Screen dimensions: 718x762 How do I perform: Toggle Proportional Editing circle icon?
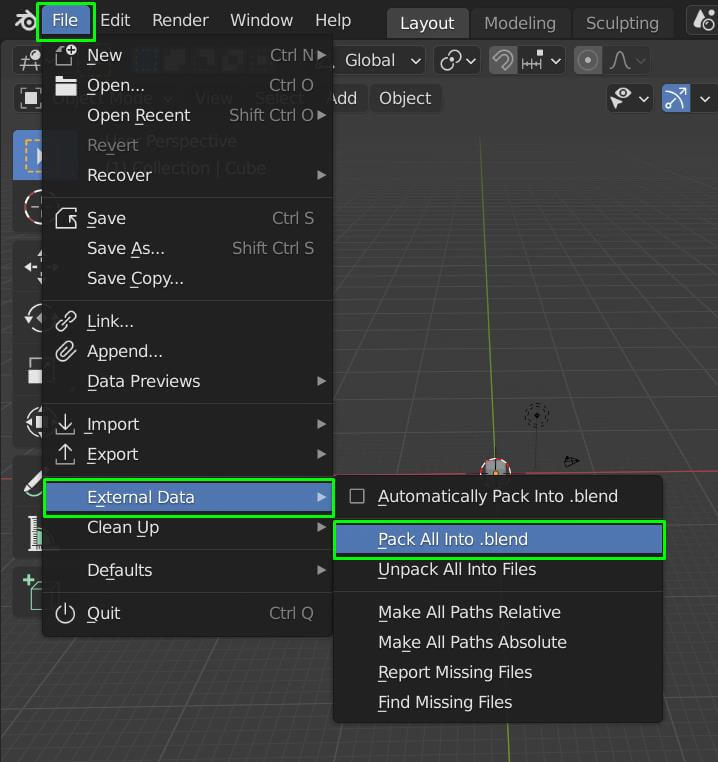[x=588, y=60]
